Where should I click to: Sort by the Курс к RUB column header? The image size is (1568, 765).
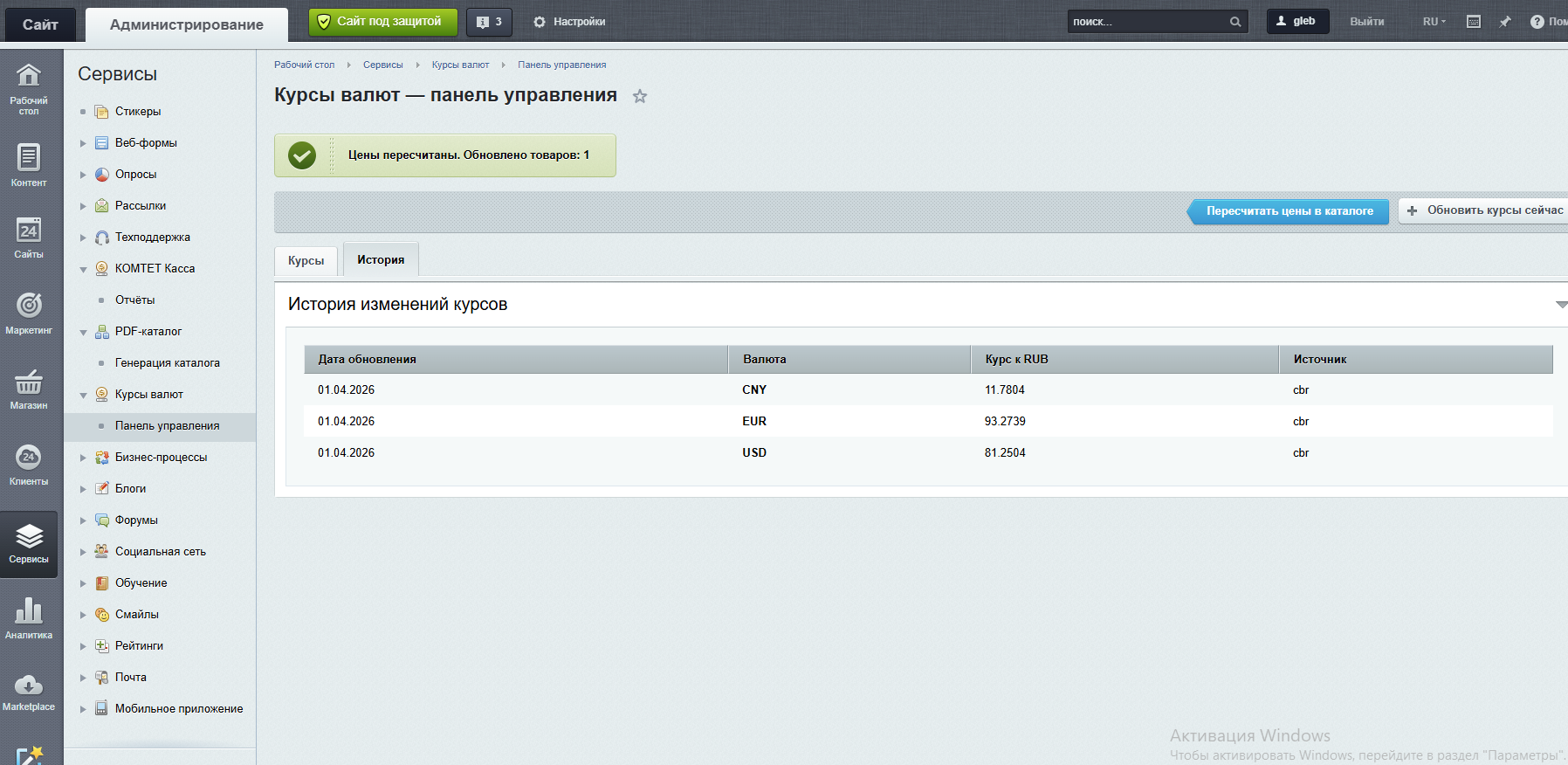point(1016,359)
